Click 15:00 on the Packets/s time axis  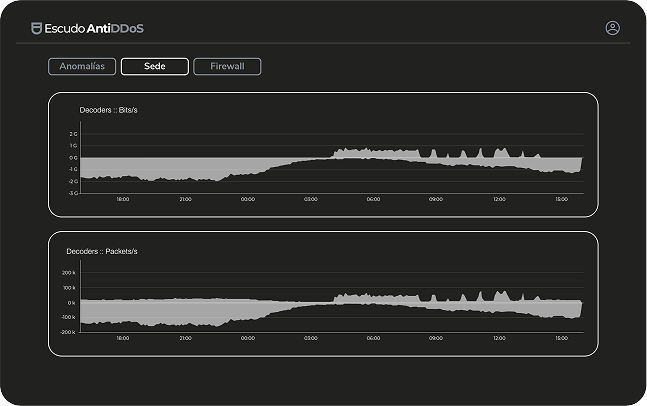[561, 338]
